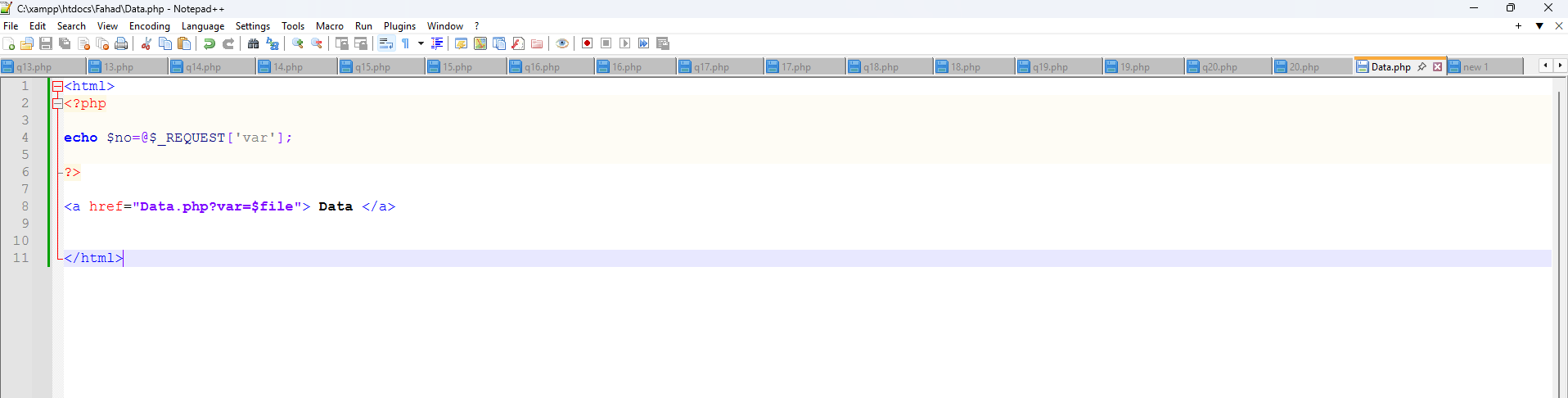This screenshot has width=1568, height=398.
Task: Collapse the html fold marker on line 1
Action: click(57, 86)
